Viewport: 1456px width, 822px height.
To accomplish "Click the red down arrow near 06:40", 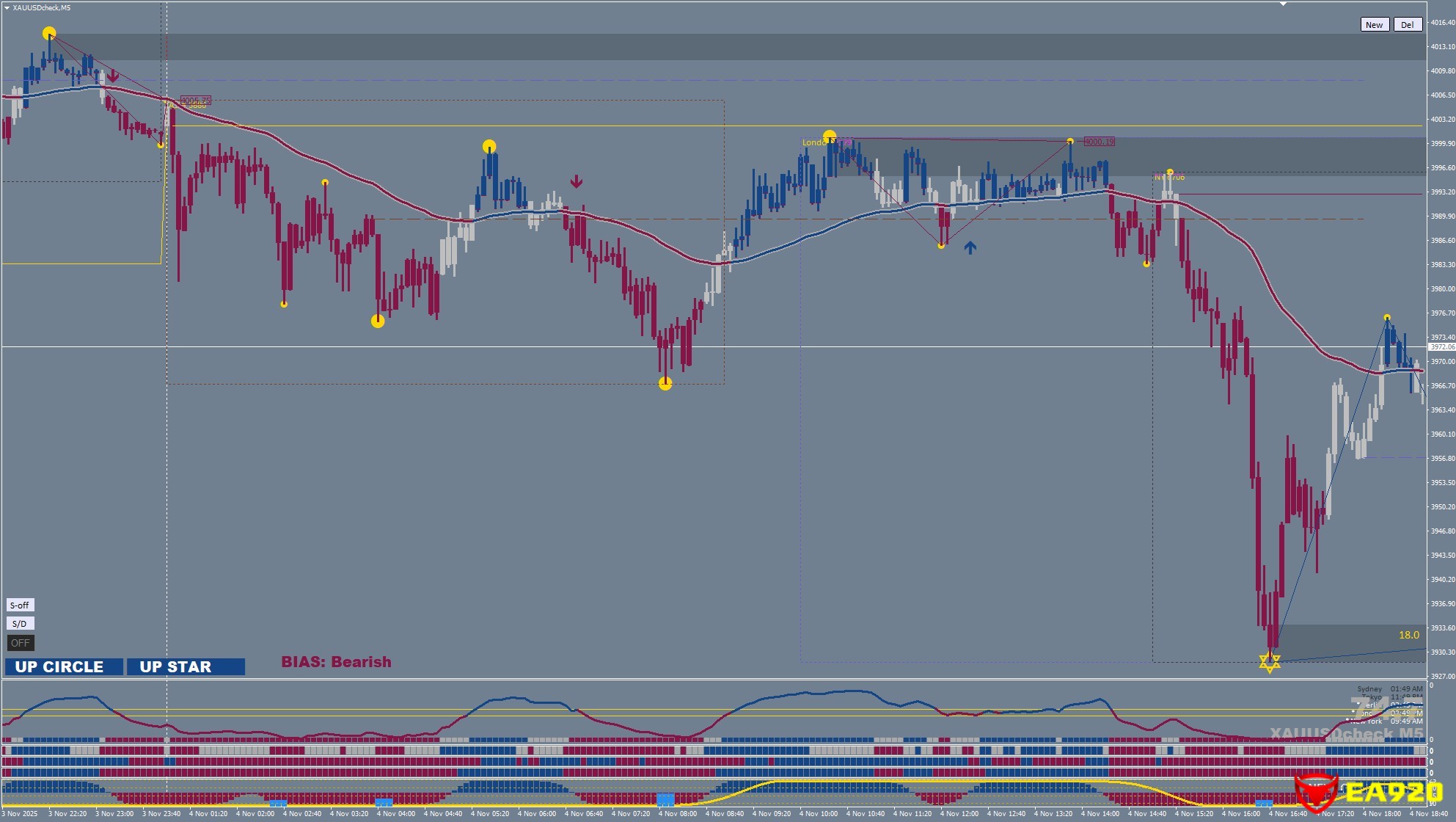I will click(577, 181).
